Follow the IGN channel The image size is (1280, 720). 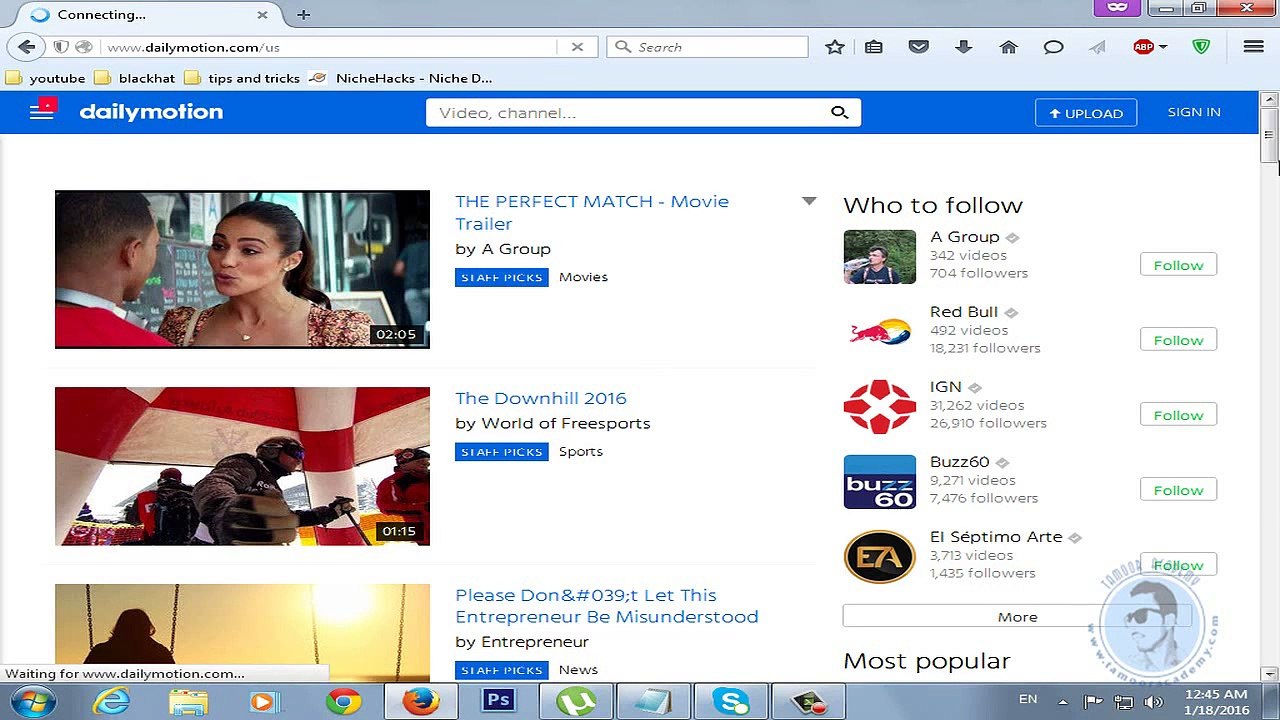tap(1178, 415)
